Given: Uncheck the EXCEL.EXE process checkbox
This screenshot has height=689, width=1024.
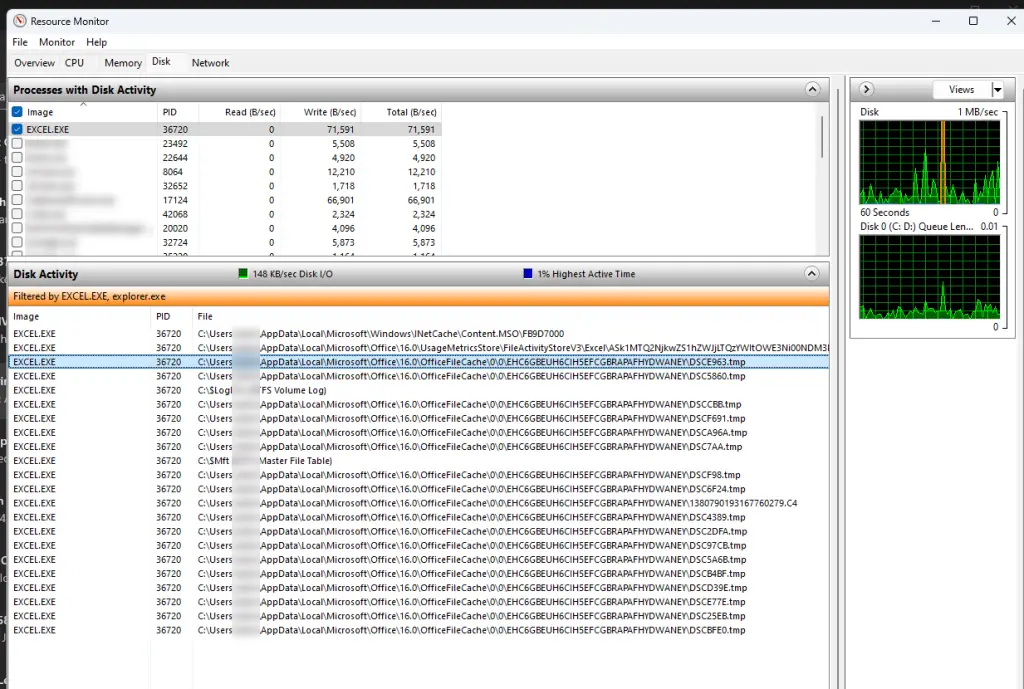Looking at the screenshot, I should pyautogui.click(x=17, y=129).
